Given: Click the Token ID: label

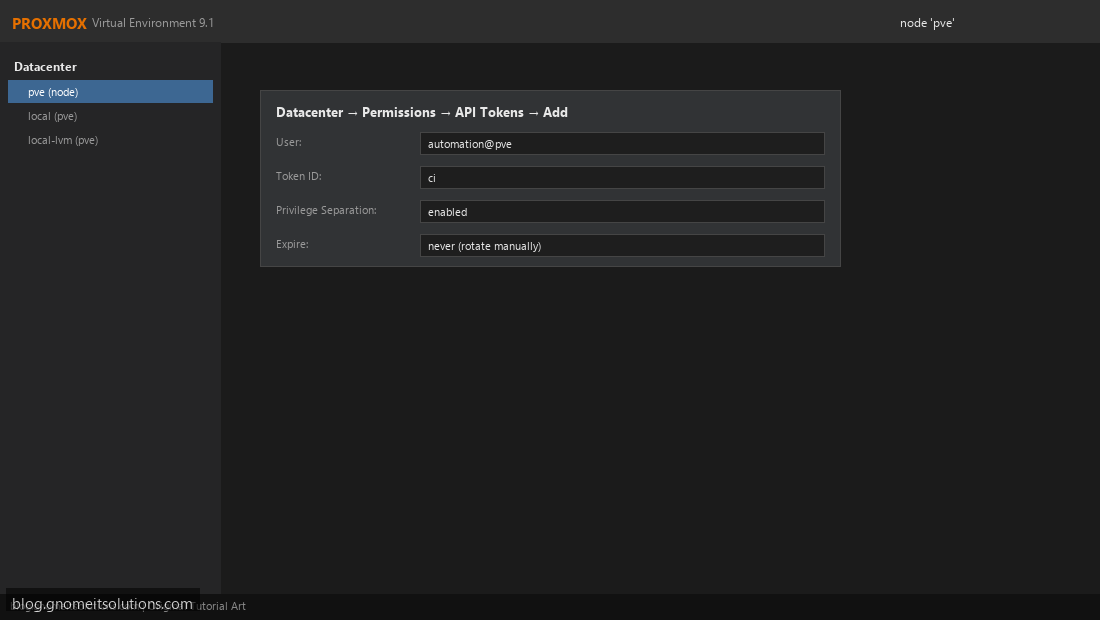Looking at the screenshot, I should pos(298,176).
